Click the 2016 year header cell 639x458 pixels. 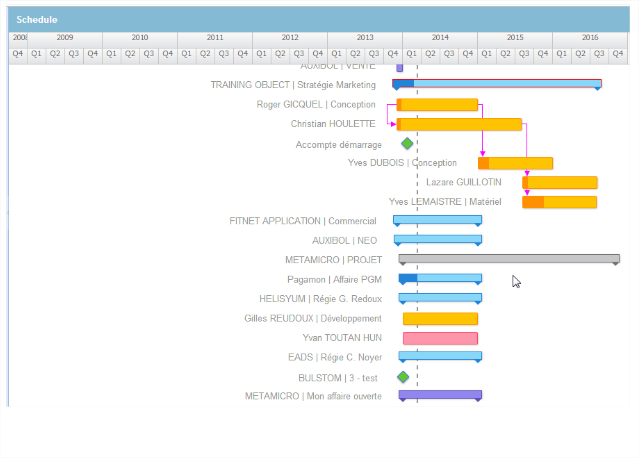click(590, 37)
